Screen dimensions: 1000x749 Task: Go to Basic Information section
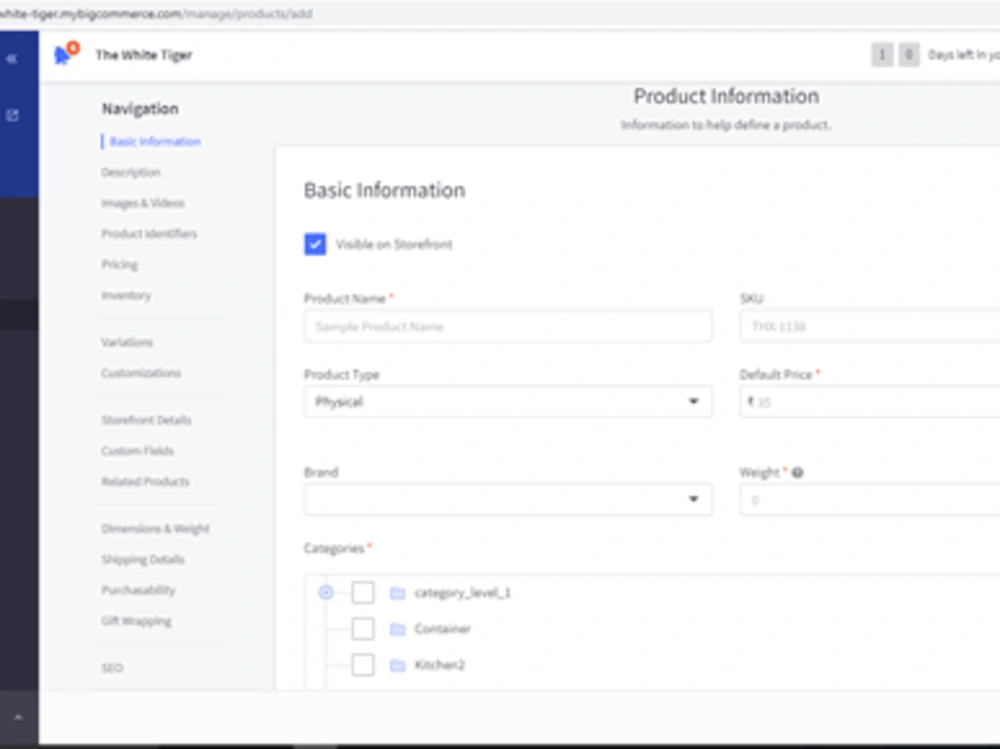[155, 142]
